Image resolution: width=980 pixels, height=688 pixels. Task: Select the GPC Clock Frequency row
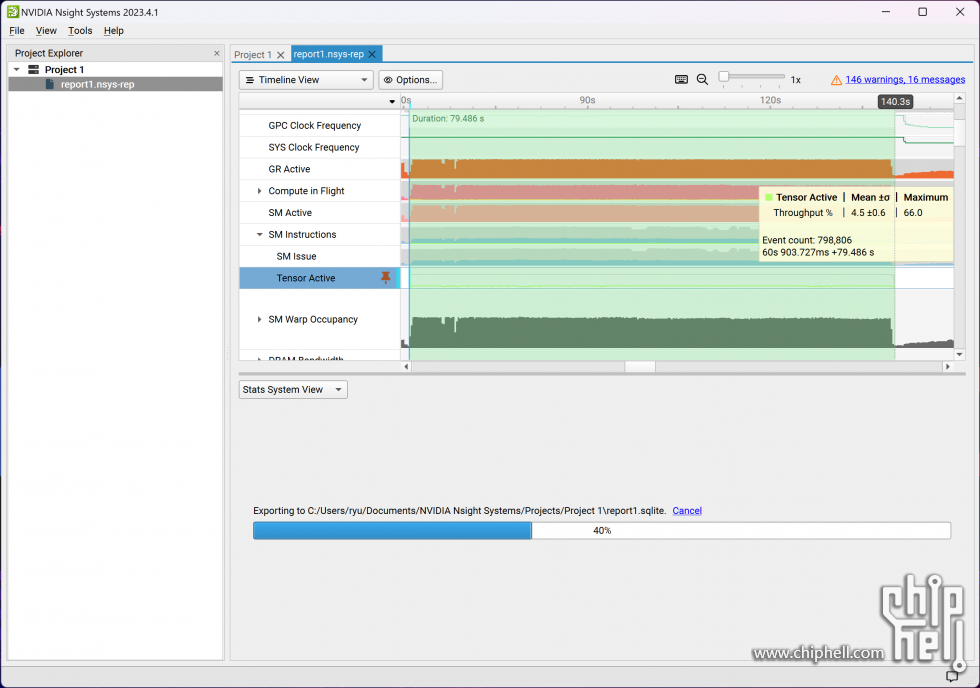coord(319,126)
